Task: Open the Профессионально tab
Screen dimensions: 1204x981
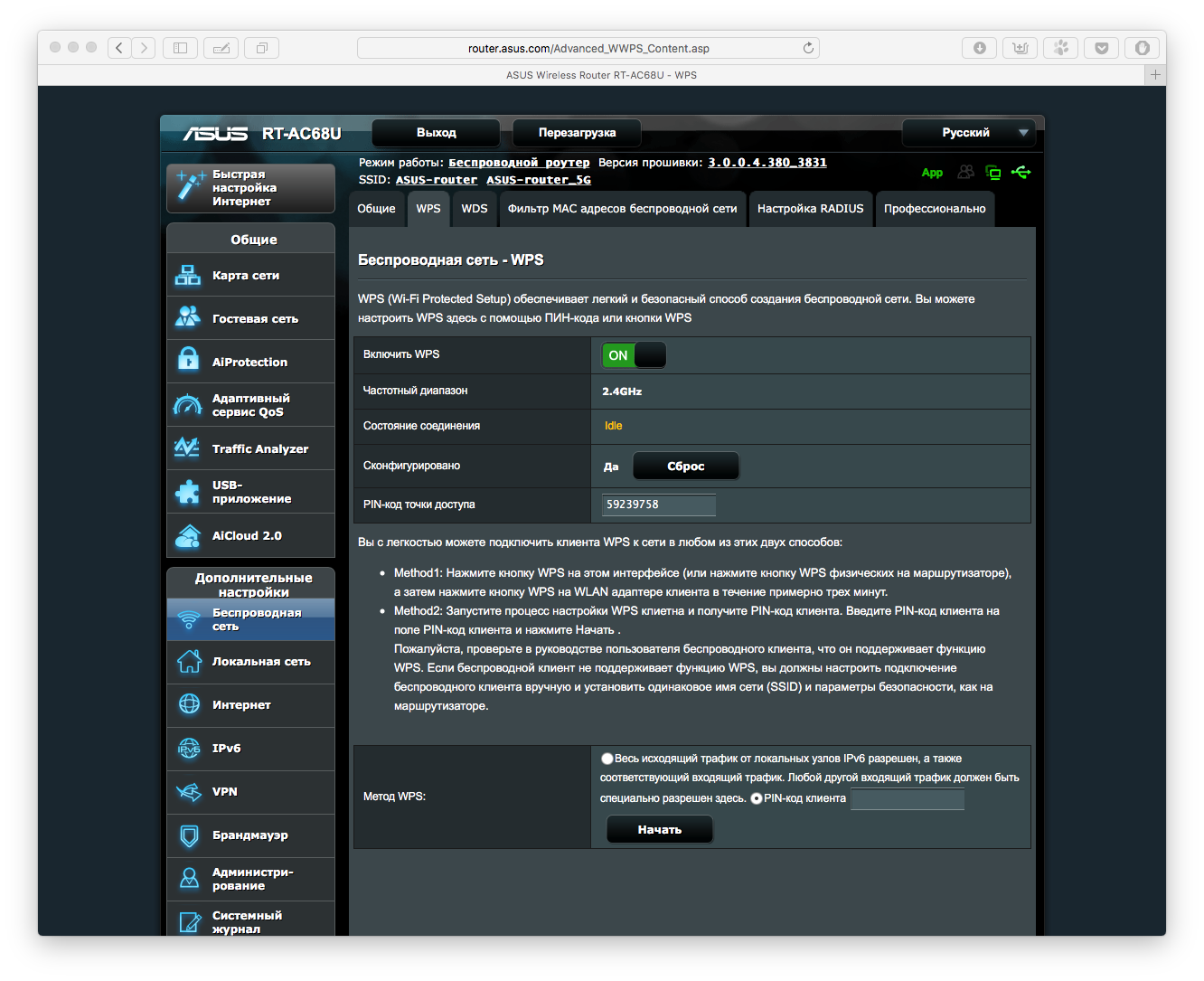Action: (935, 209)
